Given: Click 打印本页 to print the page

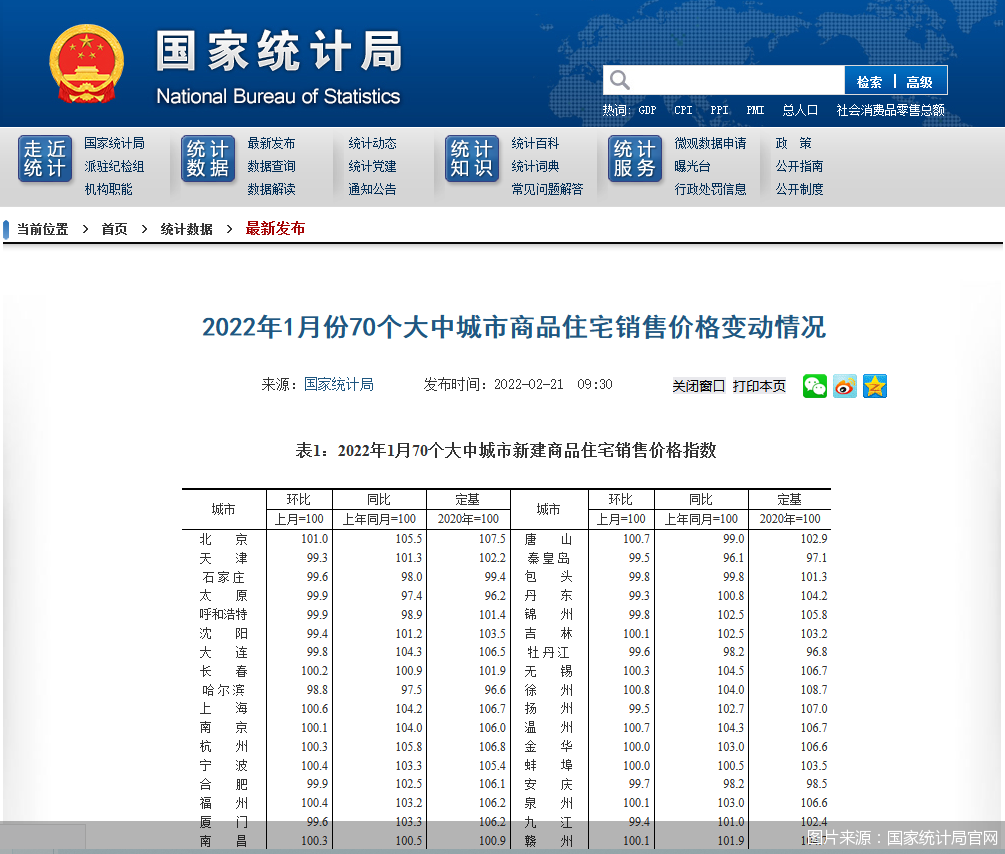Looking at the screenshot, I should pyautogui.click(x=759, y=386).
